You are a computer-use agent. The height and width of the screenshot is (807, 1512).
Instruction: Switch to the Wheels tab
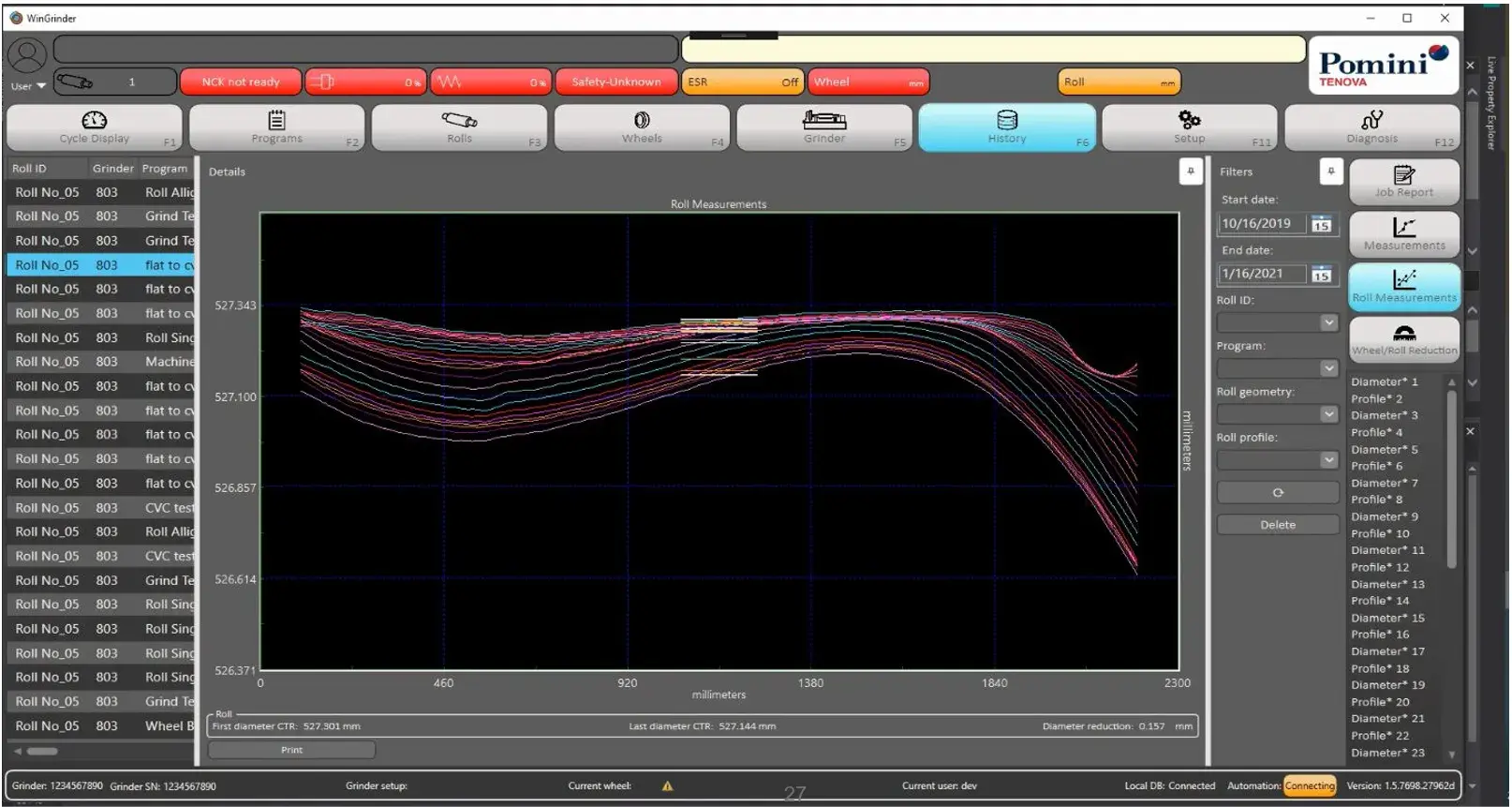point(642,127)
